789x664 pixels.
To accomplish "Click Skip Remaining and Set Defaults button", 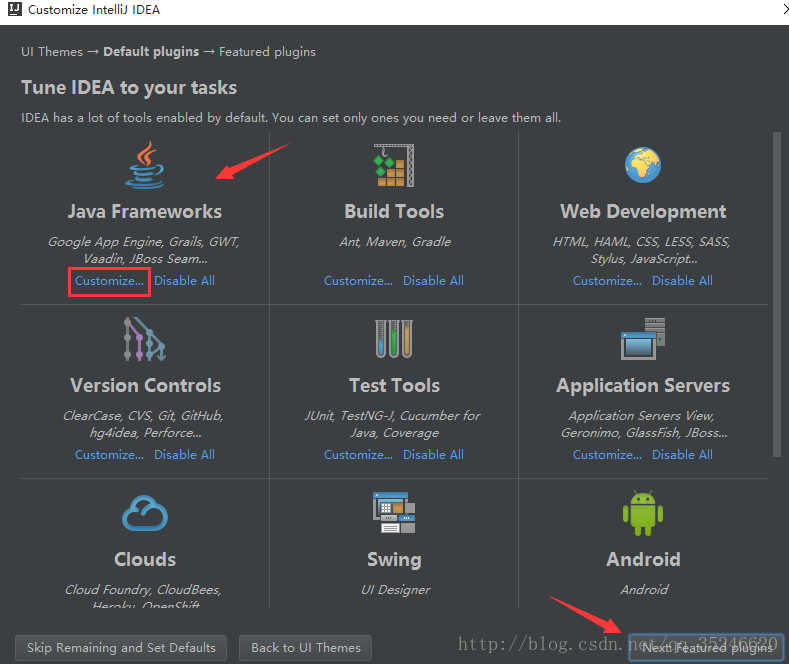I will [x=121, y=647].
